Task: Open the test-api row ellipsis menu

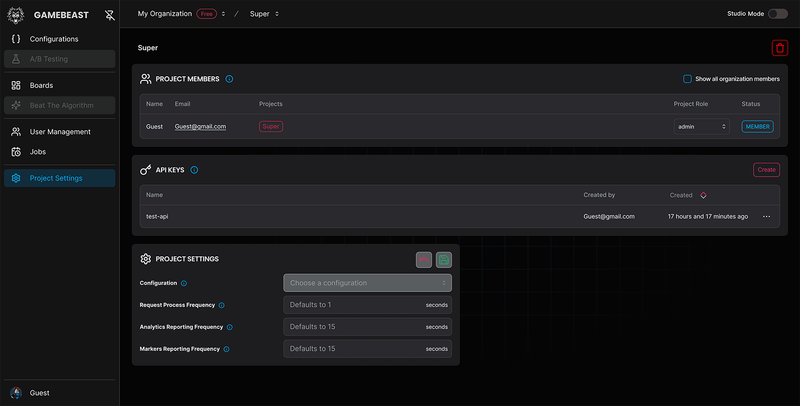Action: point(766,216)
